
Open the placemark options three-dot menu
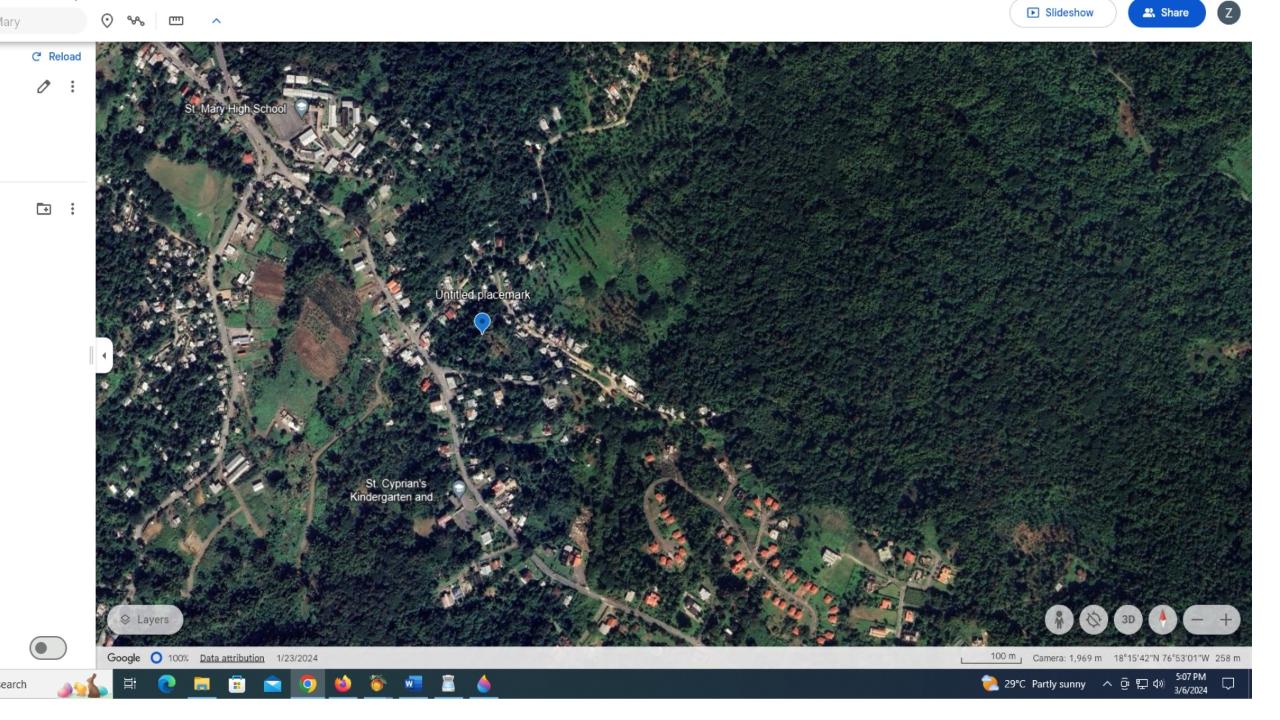pyautogui.click(x=71, y=88)
